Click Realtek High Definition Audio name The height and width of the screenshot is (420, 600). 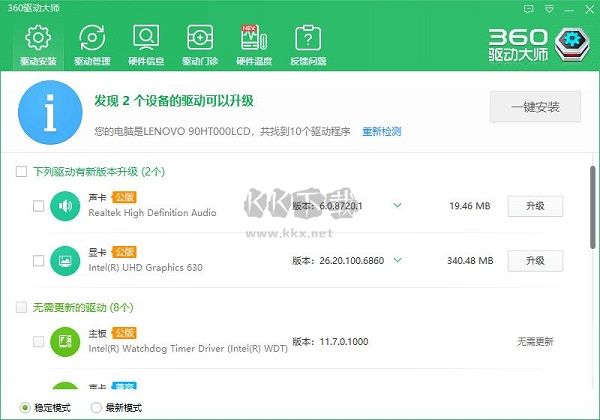152,213
